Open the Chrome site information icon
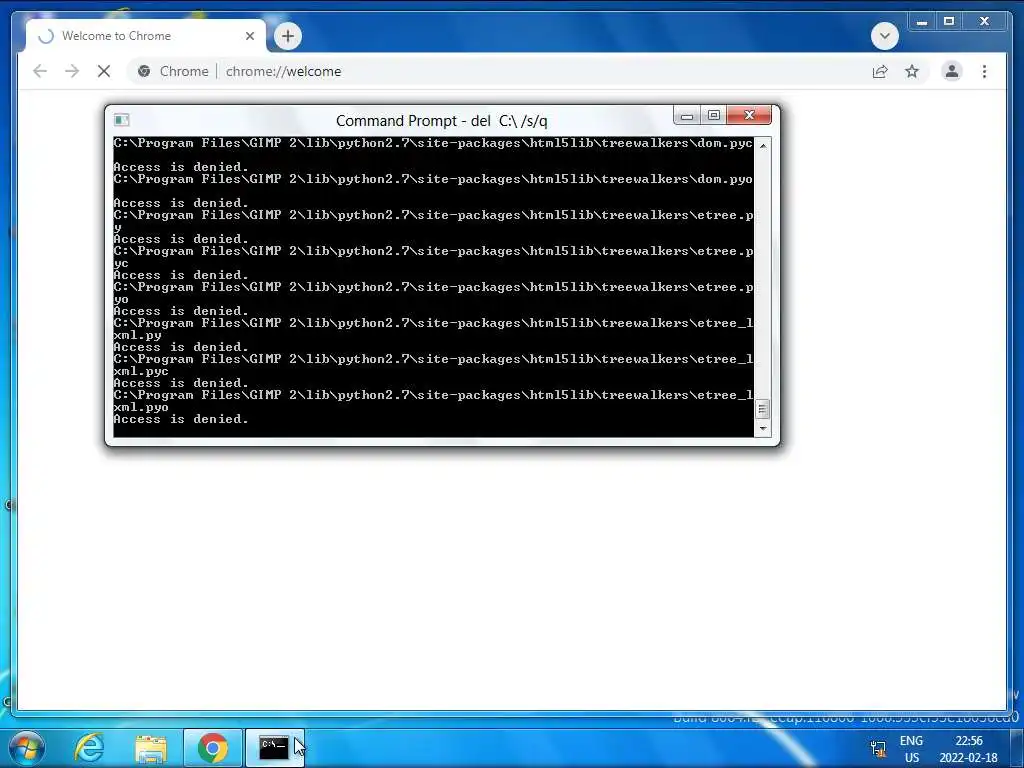This screenshot has height=768, width=1024. (144, 71)
